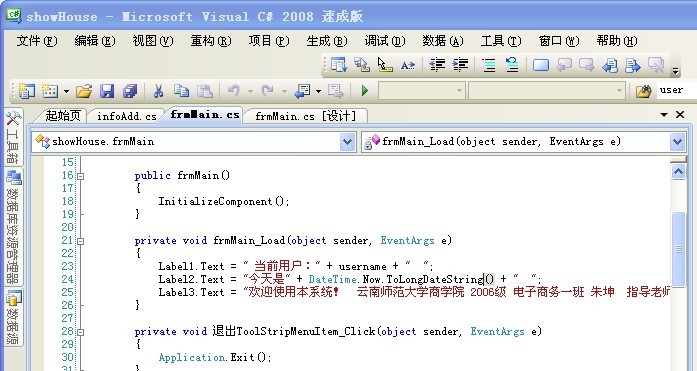
Task: Click the Display Quick Info icon
Action: click(x=385, y=65)
